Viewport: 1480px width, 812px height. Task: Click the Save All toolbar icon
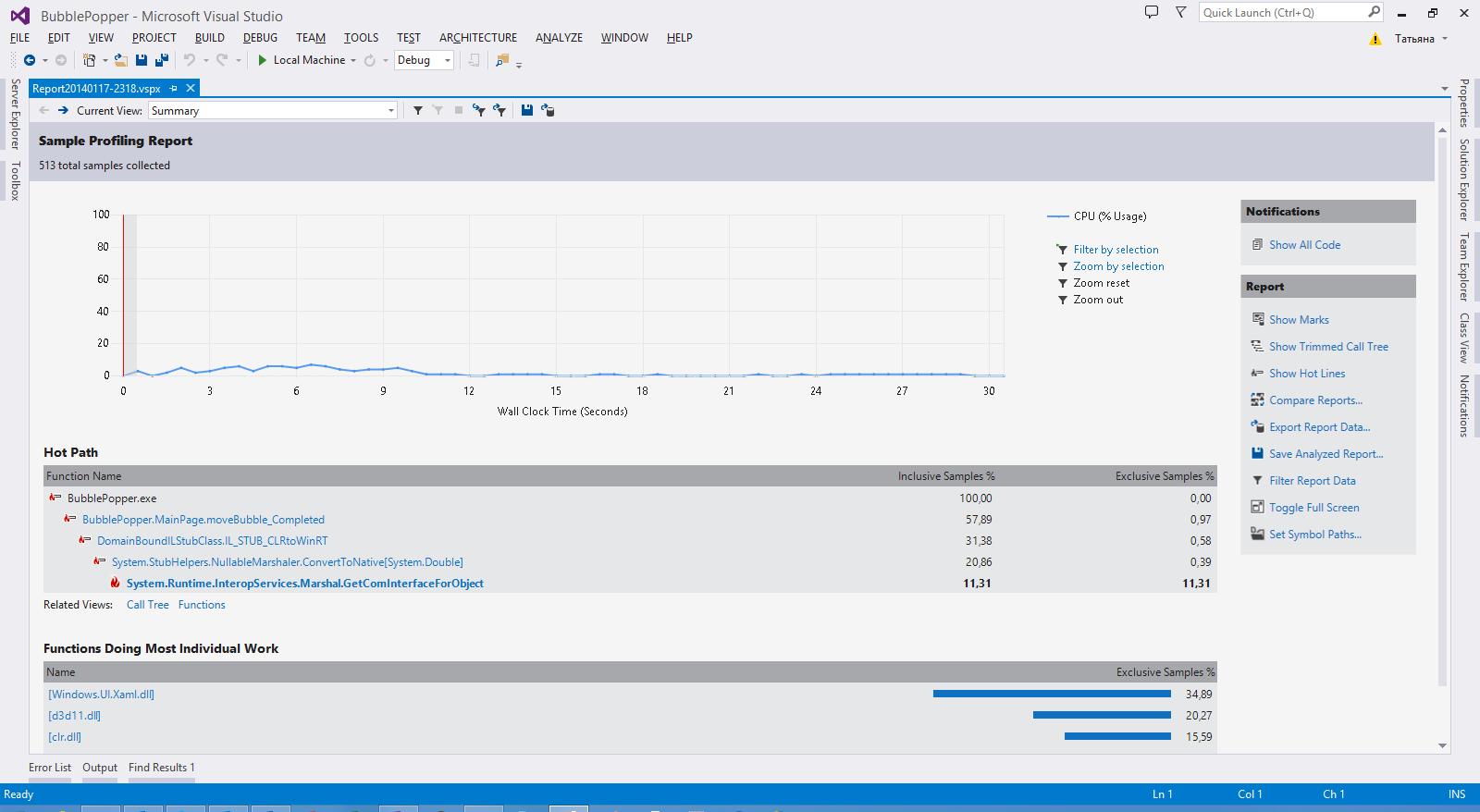(x=162, y=60)
